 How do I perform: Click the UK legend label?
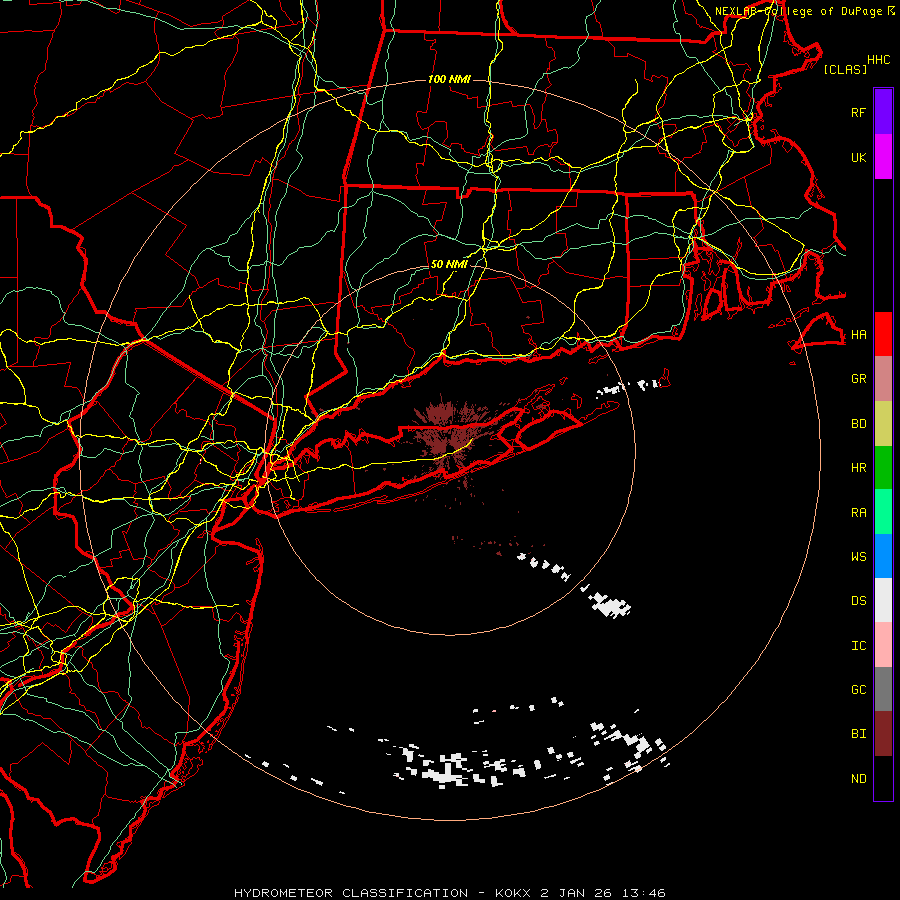858,157
